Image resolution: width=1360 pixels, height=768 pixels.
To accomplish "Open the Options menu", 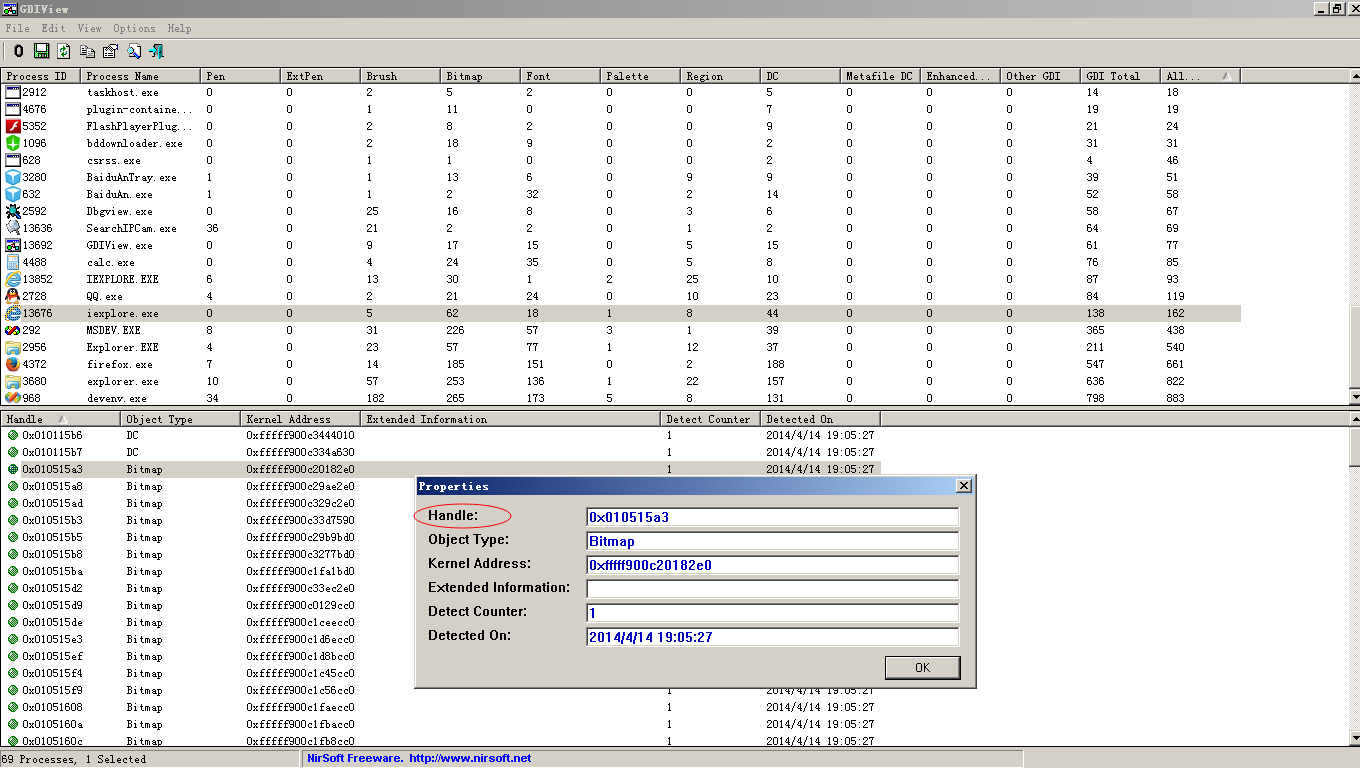I will pyautogui.click(x=134, y=28).
